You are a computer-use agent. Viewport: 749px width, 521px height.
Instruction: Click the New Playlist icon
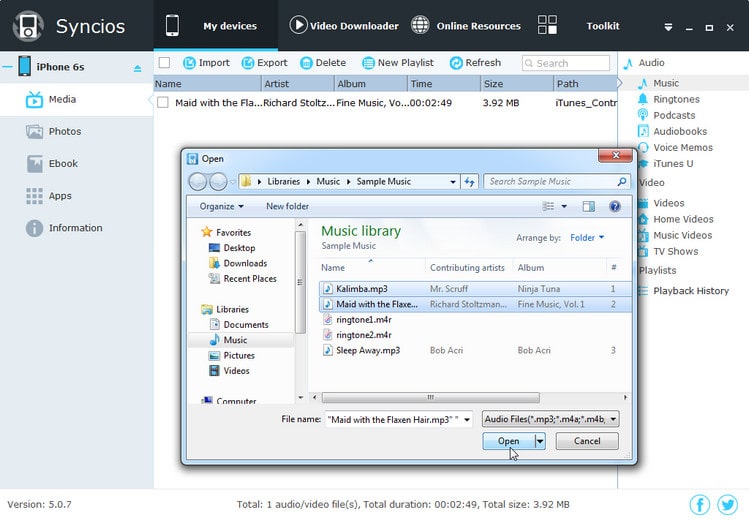(368, 63)
